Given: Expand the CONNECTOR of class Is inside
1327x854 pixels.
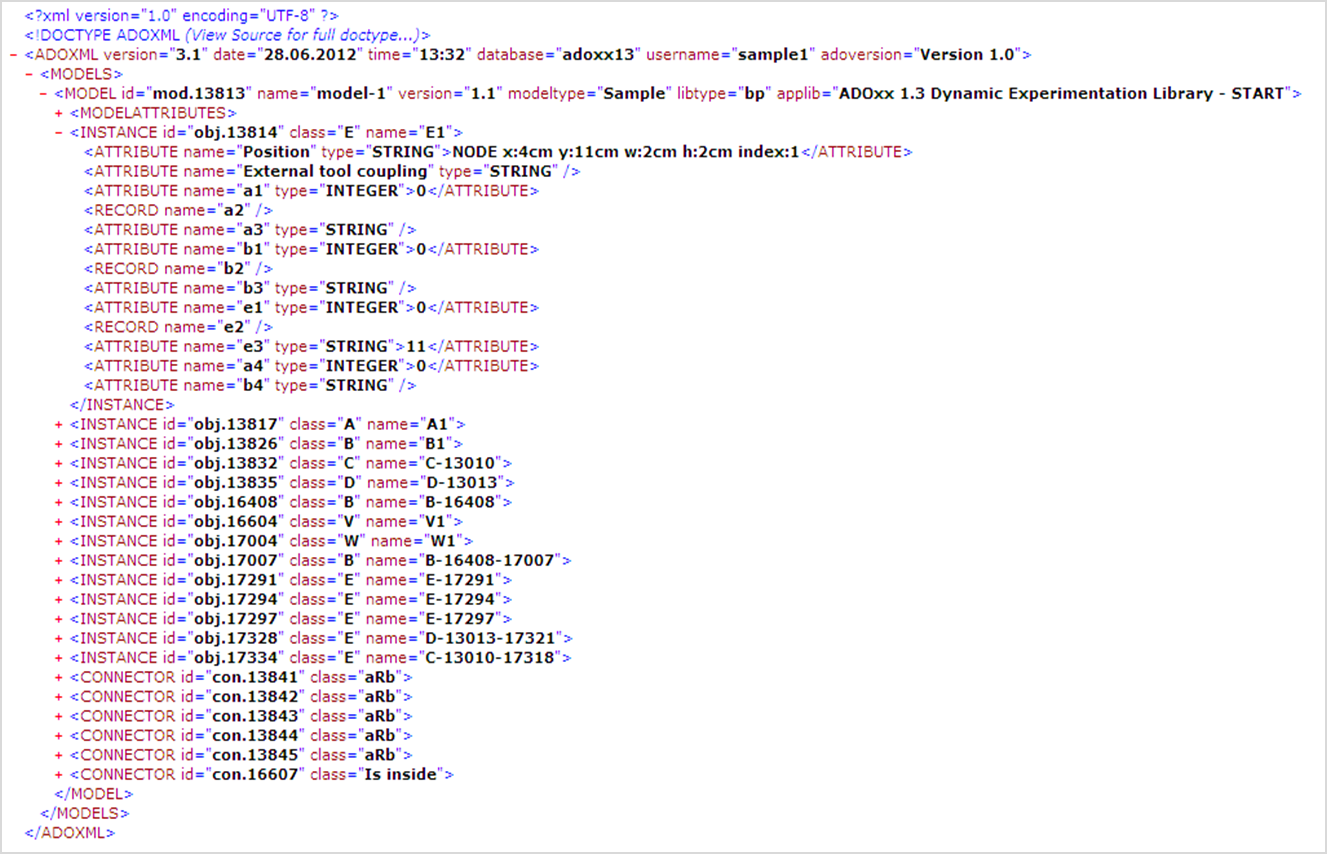Looking at the screenshot, I should point(56,774).
